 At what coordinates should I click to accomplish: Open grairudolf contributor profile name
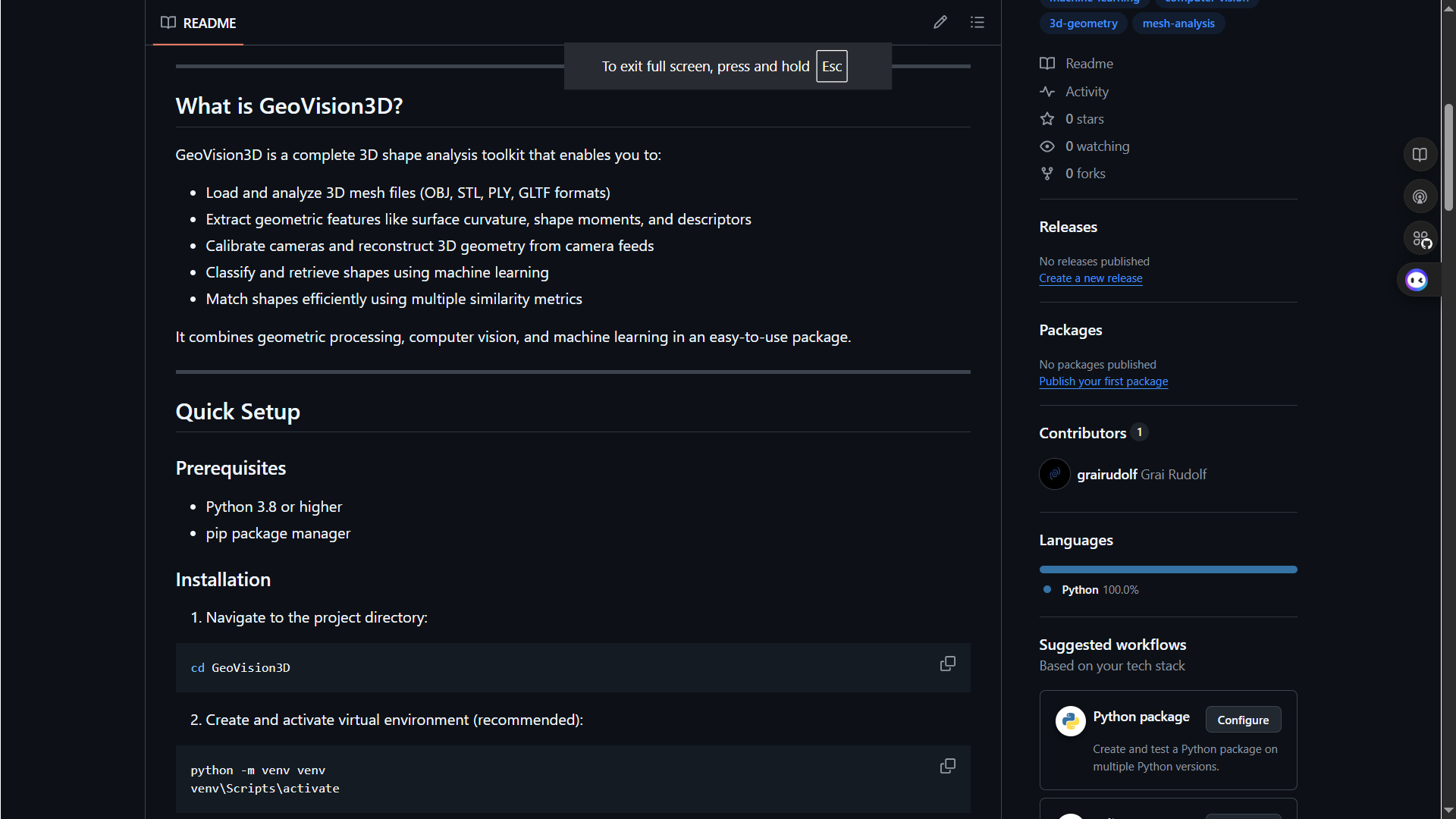point(1107,475)
